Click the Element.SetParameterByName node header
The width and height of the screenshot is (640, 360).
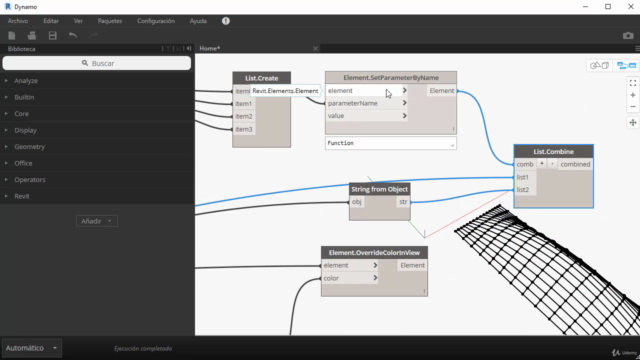tap(391, 78)
